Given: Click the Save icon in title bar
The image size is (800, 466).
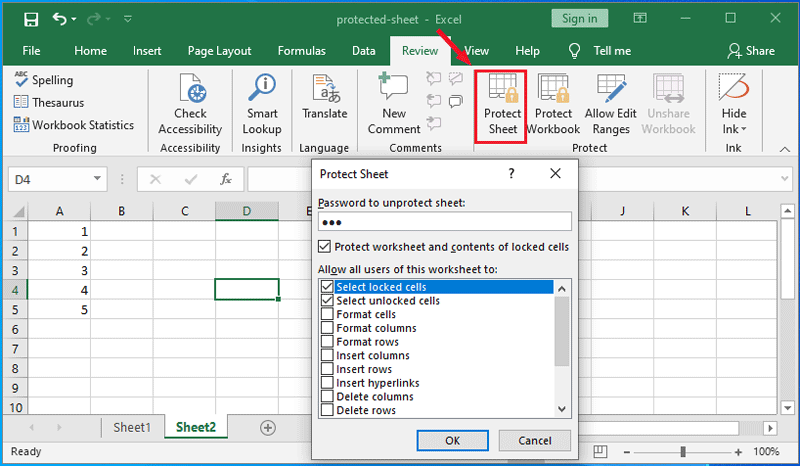Looking at the screenshot, I should (x=31, y=19).
